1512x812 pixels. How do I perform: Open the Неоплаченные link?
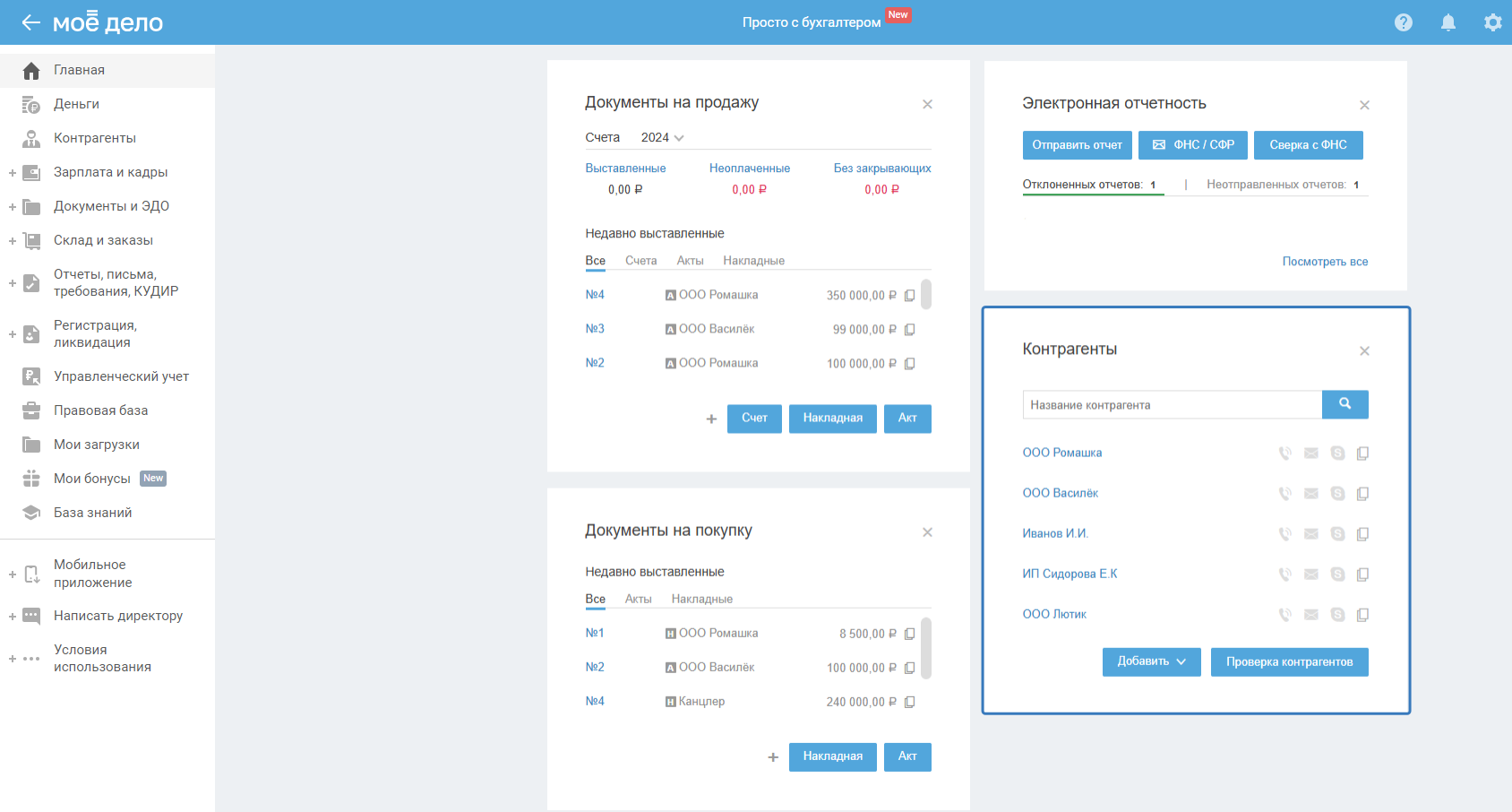click(x=750, y=168)
